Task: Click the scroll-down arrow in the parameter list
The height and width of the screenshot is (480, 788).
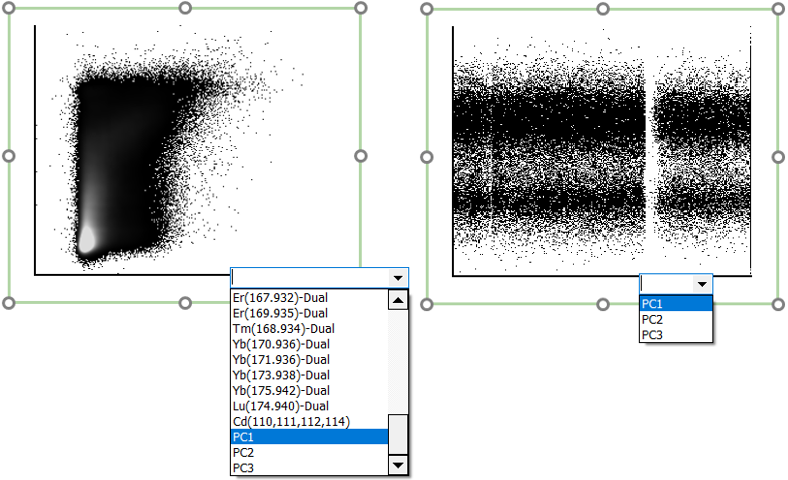Action: [x=397, y=465]
